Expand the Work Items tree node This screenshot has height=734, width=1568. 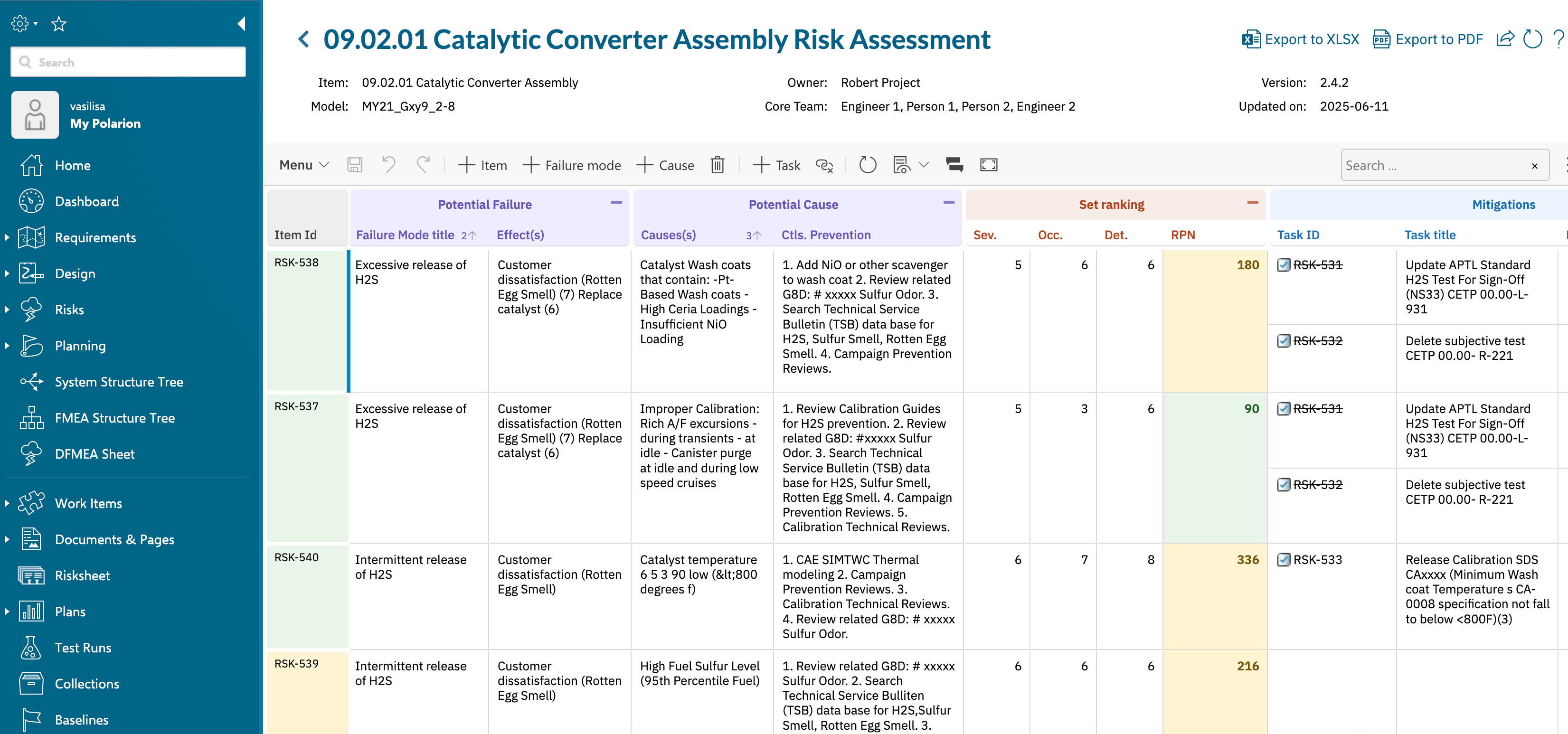(x=7, y=503)
